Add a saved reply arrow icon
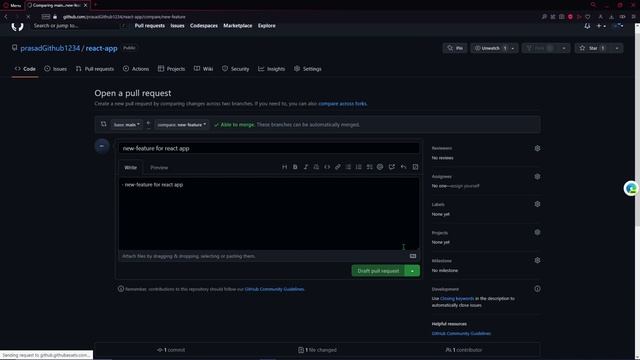 click(403, 167)
